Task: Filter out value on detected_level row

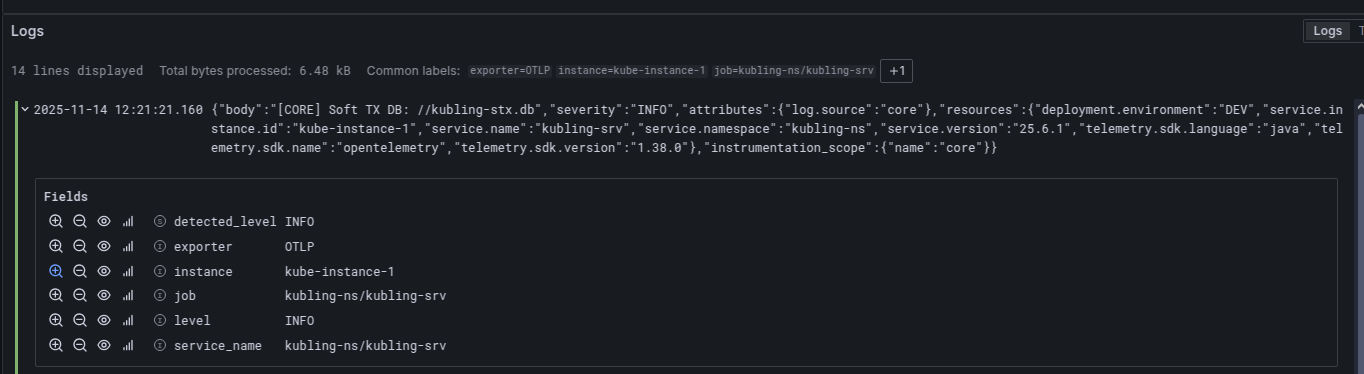Action: pos(80,221)
